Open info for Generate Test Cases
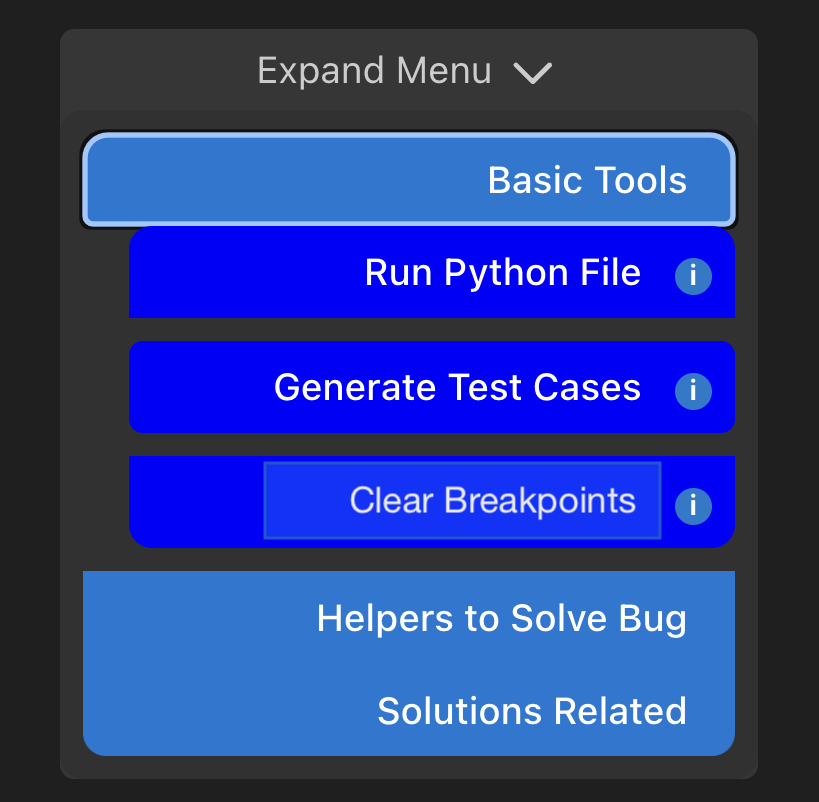 point(693,390)
